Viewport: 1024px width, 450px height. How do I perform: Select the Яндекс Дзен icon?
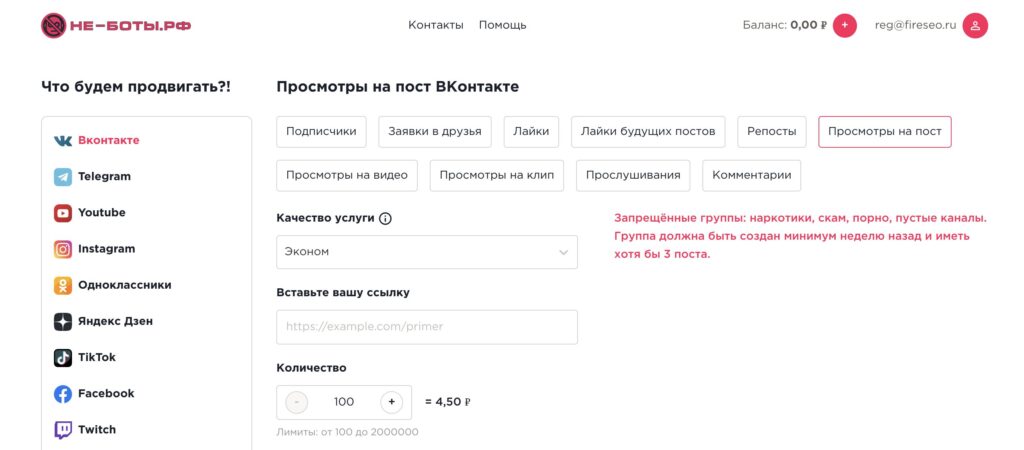tap(63, 322)
